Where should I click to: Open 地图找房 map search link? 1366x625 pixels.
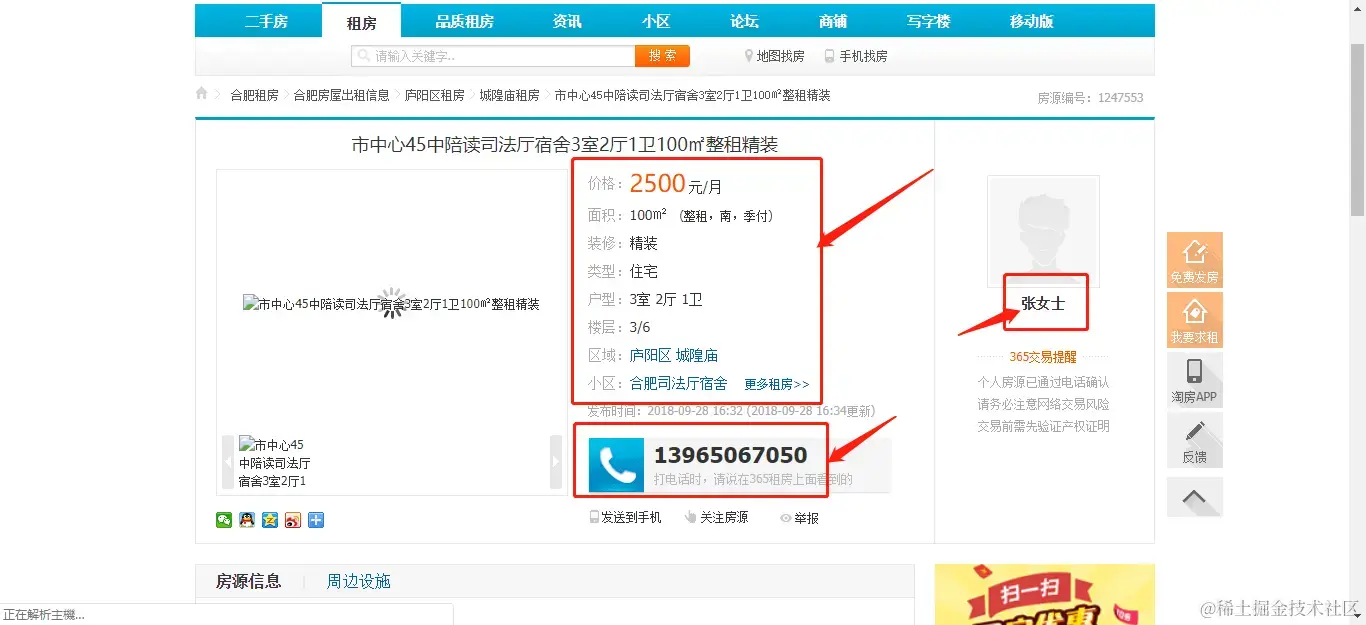coord(773,56)
